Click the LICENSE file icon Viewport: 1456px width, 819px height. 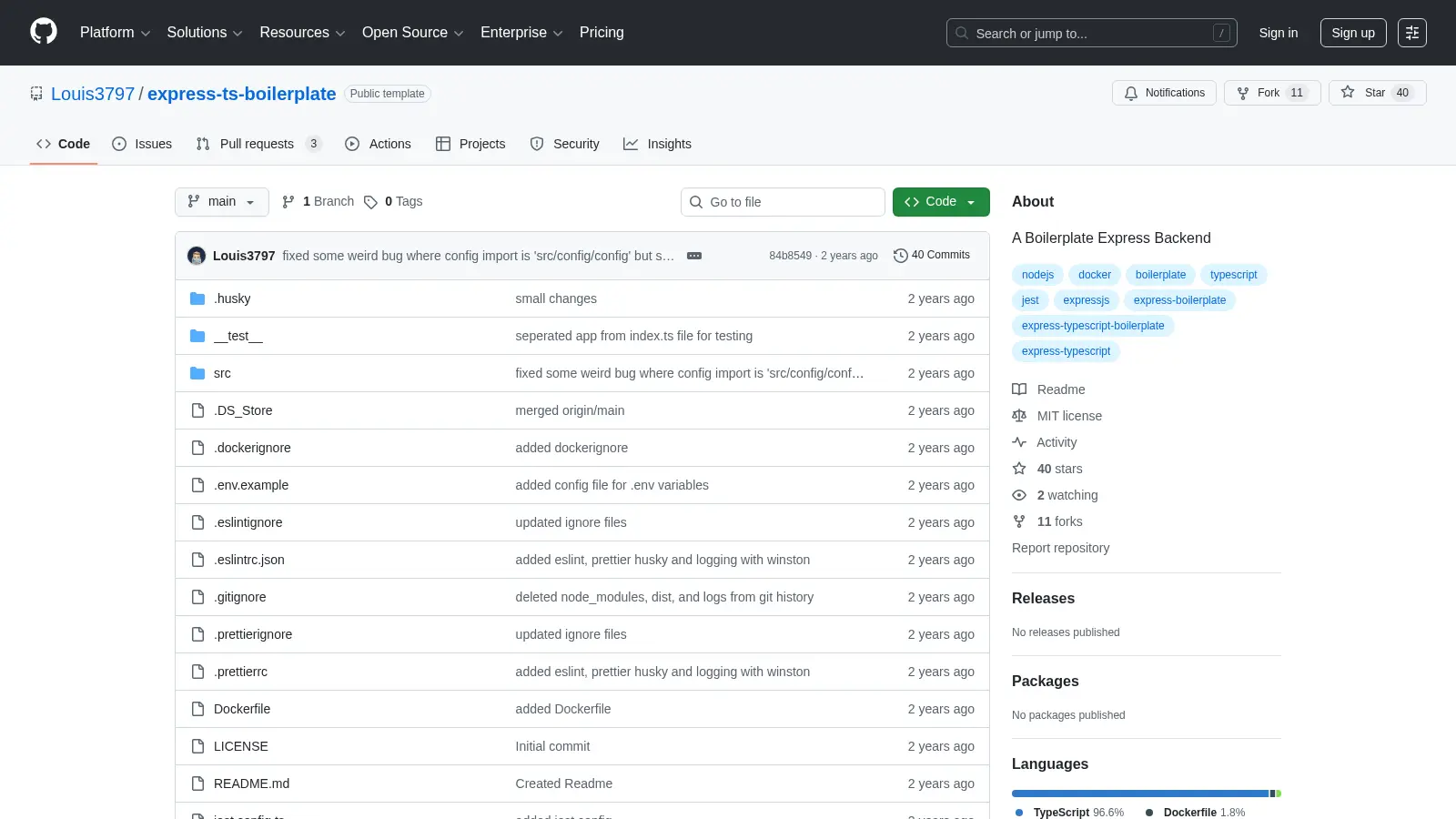(x=197, y=746)
